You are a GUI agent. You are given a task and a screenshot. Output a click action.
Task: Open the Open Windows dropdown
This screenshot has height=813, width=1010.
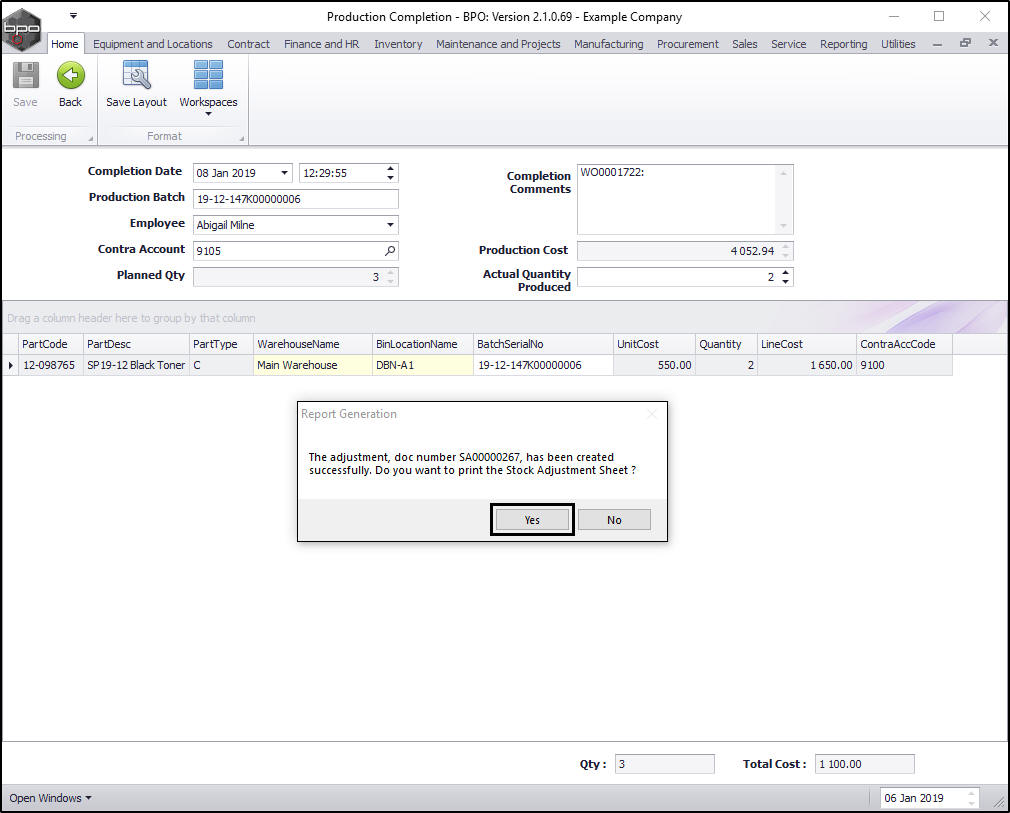tap(50, 798)
